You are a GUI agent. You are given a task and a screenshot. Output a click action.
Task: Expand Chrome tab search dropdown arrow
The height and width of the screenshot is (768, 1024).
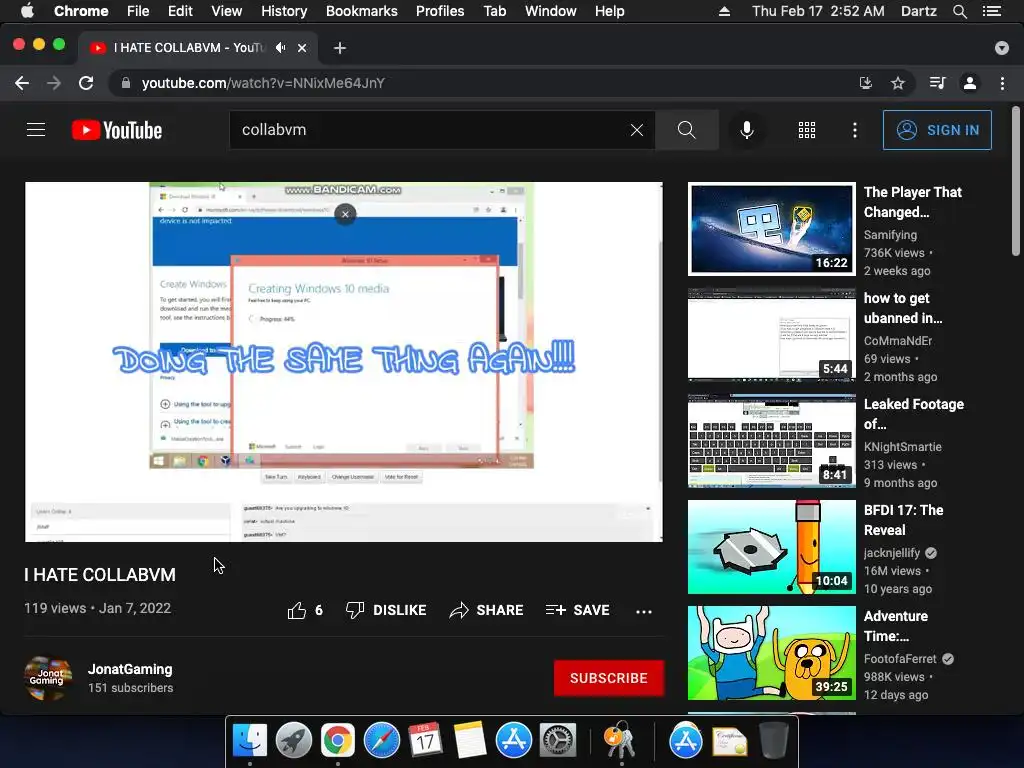click(1002, 48)
